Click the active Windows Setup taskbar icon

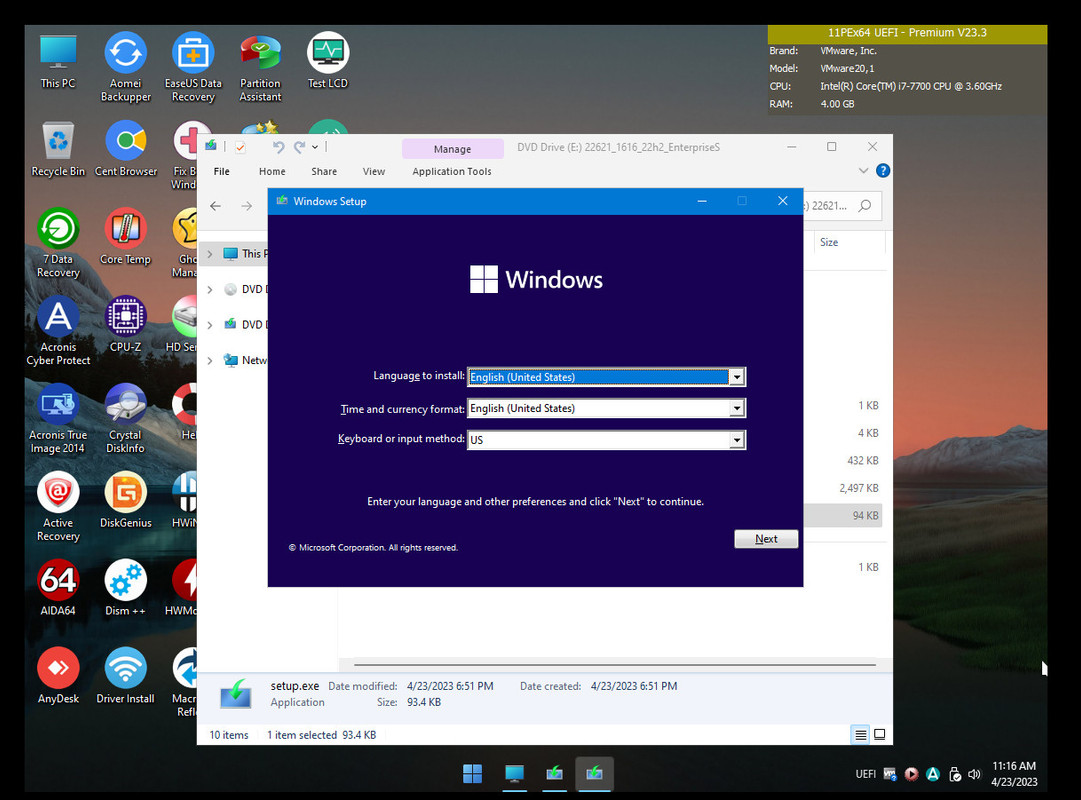click(x=594, y=774)
